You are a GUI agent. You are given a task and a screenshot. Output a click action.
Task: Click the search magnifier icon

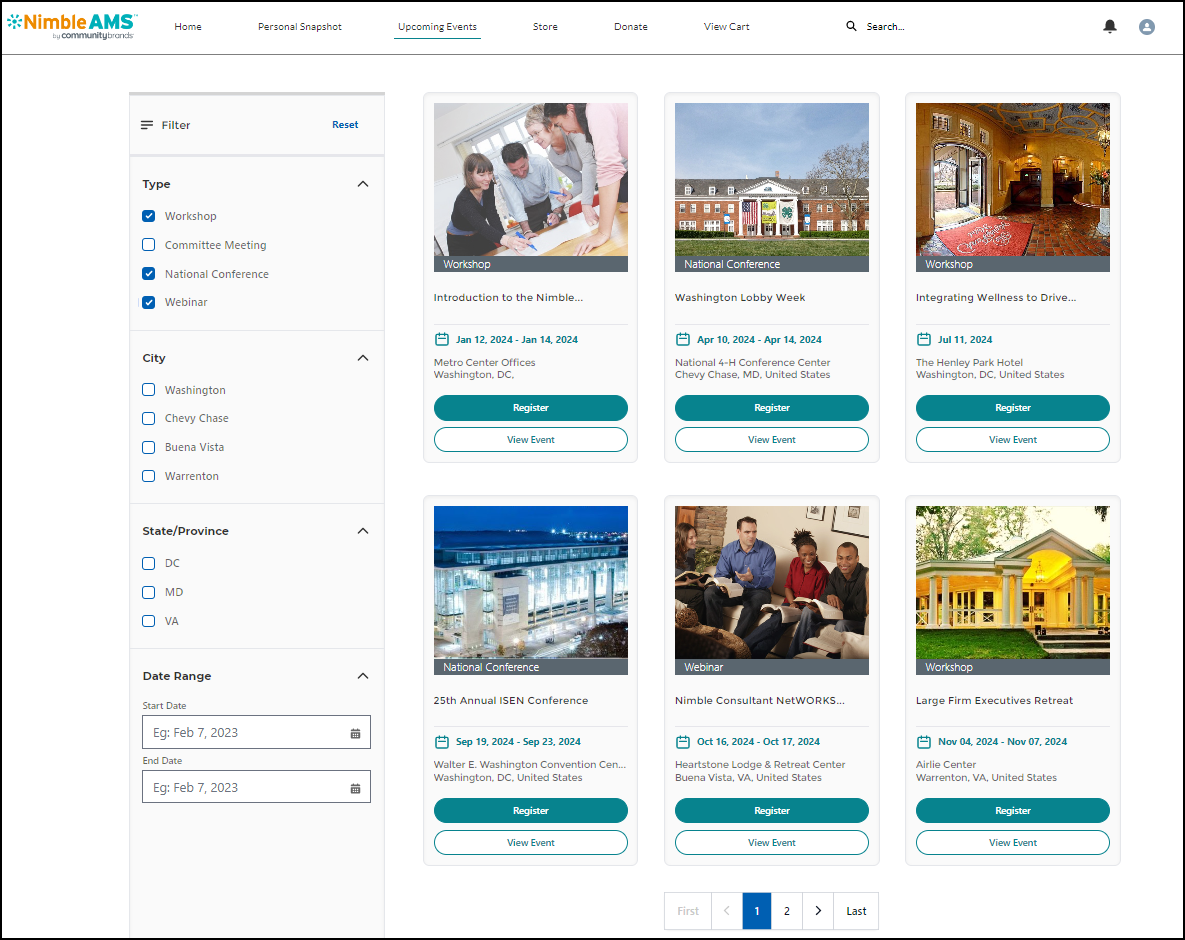pos(851,27)
